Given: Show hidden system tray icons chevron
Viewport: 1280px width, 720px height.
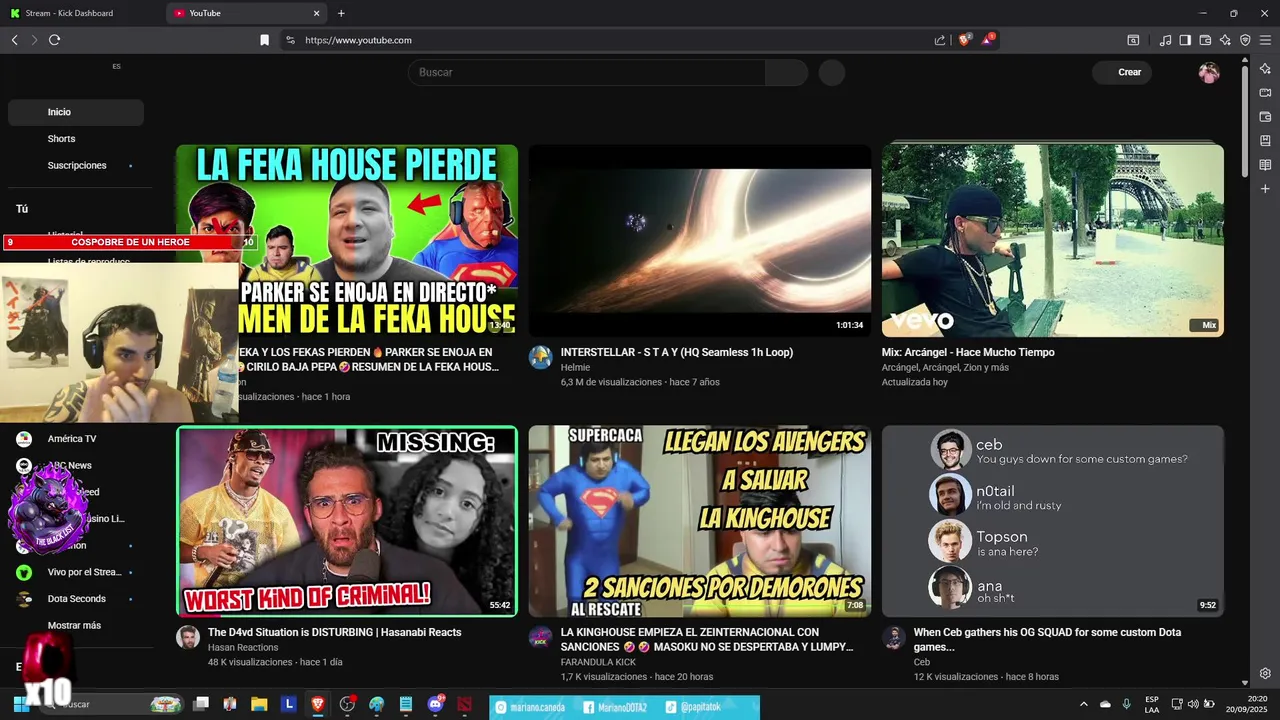Looking at the screenshot, I should [x=1084, y=704].
